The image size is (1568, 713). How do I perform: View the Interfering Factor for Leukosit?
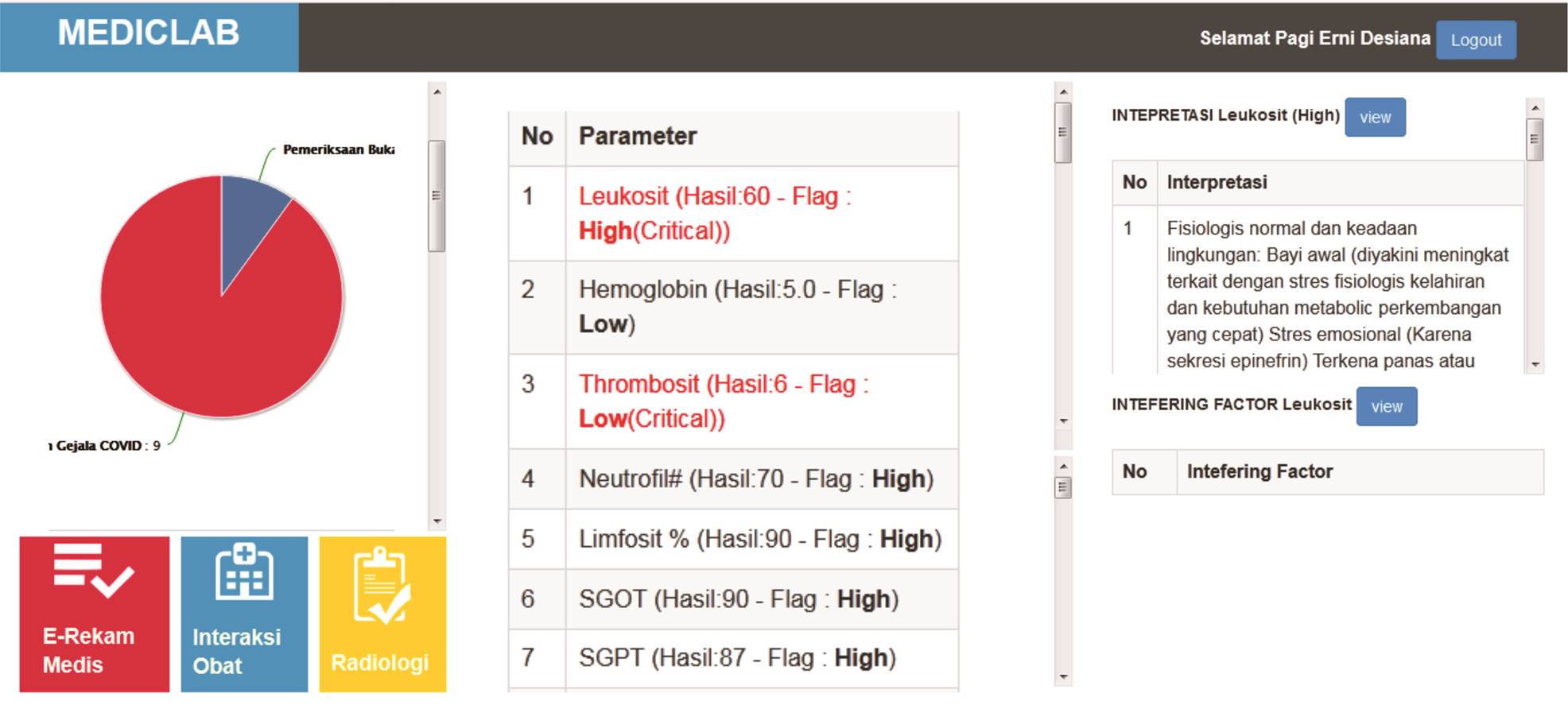[x=1386, y=407]
